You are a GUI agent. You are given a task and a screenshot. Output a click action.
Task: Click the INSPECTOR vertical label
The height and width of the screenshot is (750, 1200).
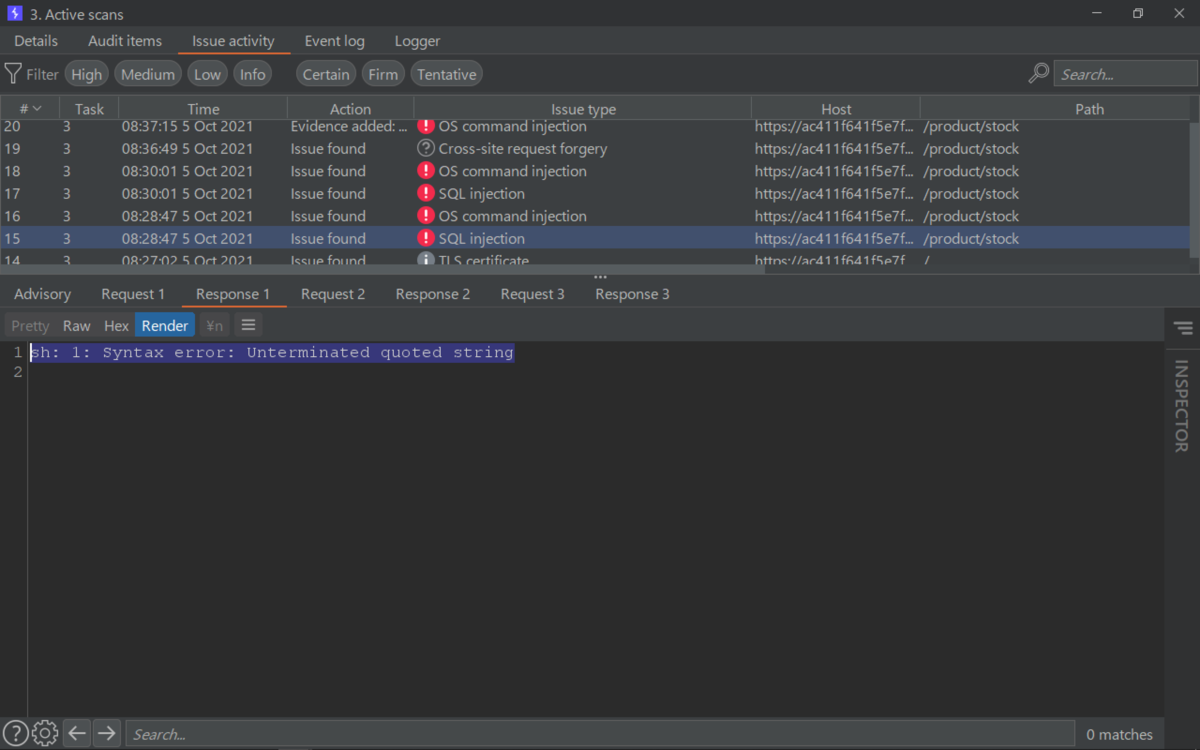(x=1182, y=406)
